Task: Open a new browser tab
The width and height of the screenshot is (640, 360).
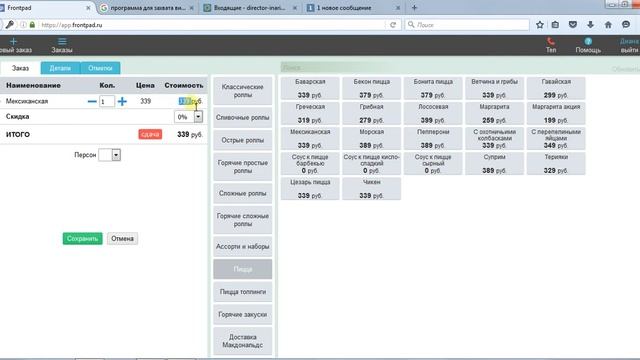Action: point(414,8)
